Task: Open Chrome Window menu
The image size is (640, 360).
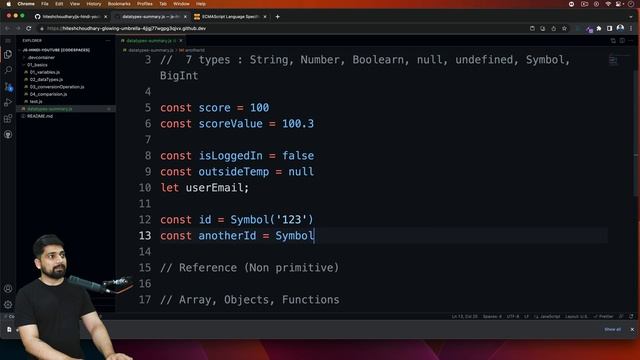Action: tap(181, 4)
